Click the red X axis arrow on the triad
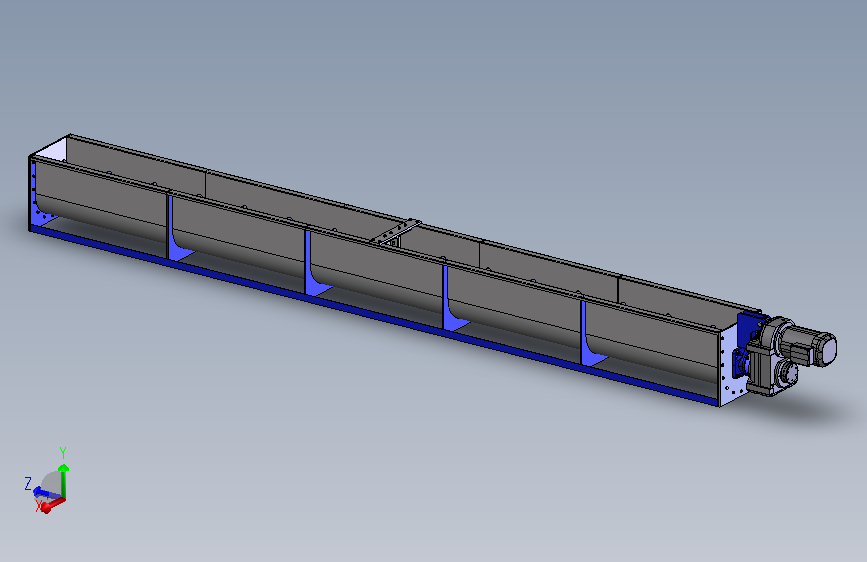 click(x=53, y=504)
